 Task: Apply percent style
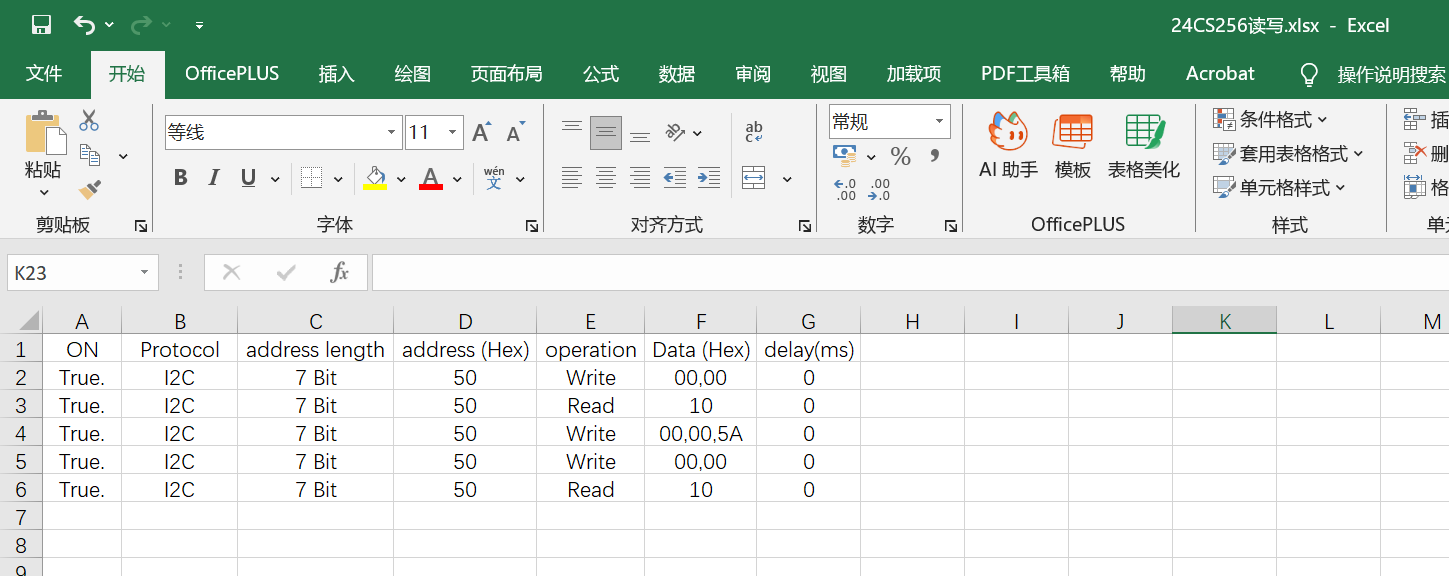(900, 156)
